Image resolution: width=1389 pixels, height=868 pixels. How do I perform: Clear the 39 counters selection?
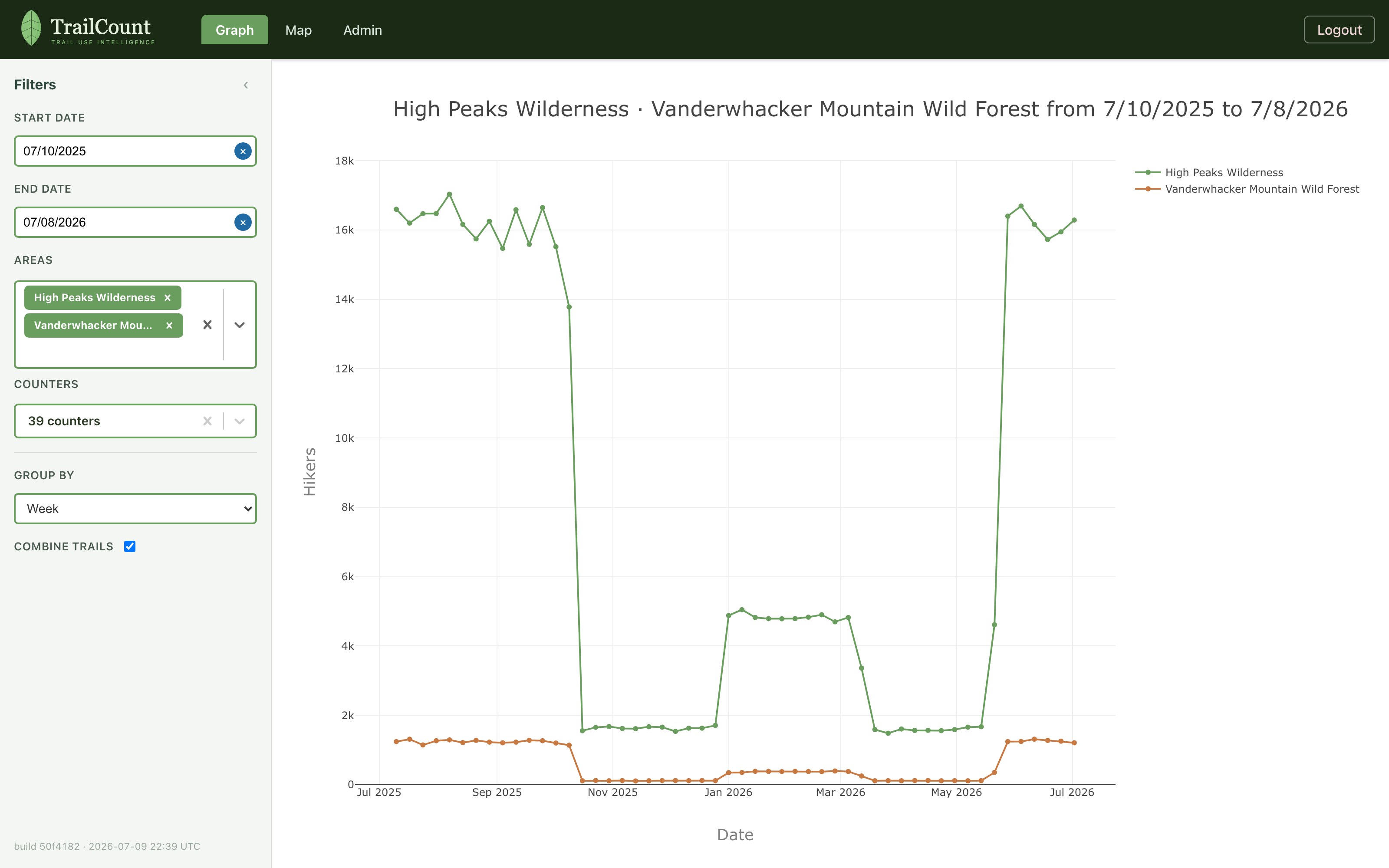208,421
